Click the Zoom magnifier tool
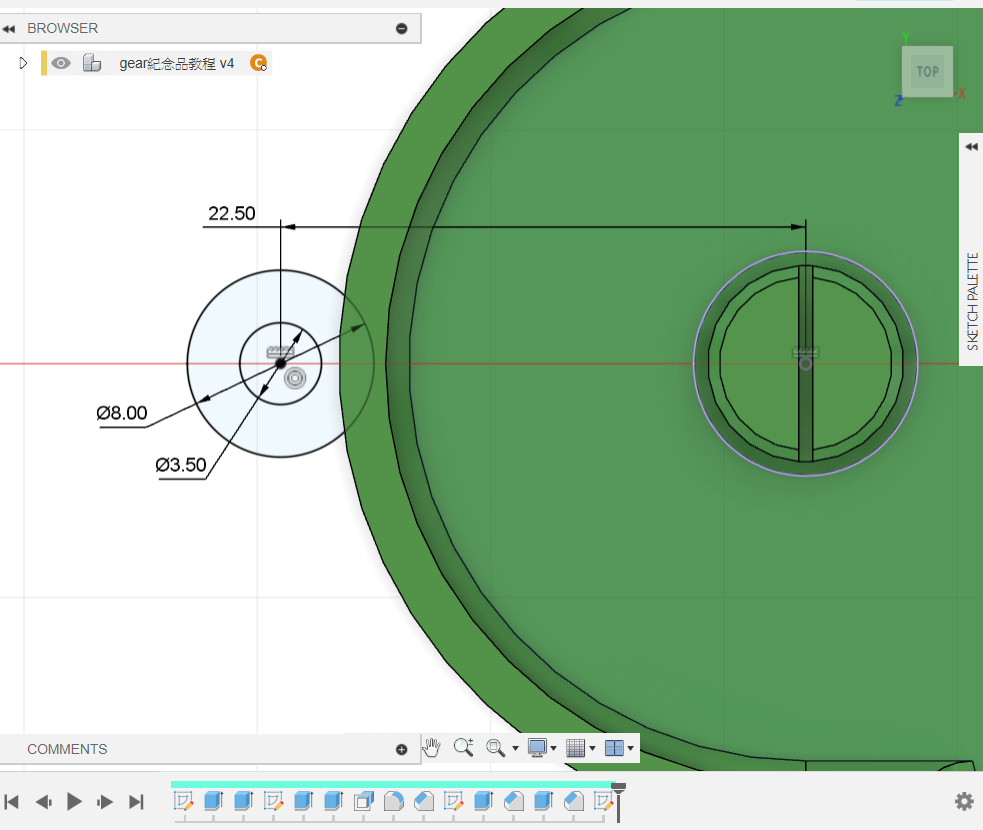Viewport: 983px width, 830px height. [x=463, y=747]
